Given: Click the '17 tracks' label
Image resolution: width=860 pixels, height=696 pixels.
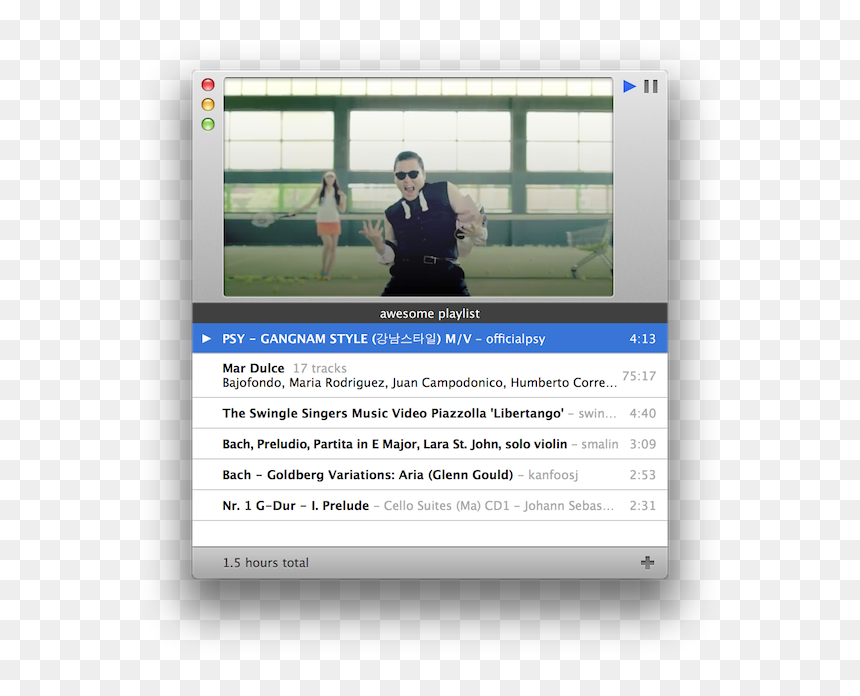Looking at the screenshot, I should (320, 368).
